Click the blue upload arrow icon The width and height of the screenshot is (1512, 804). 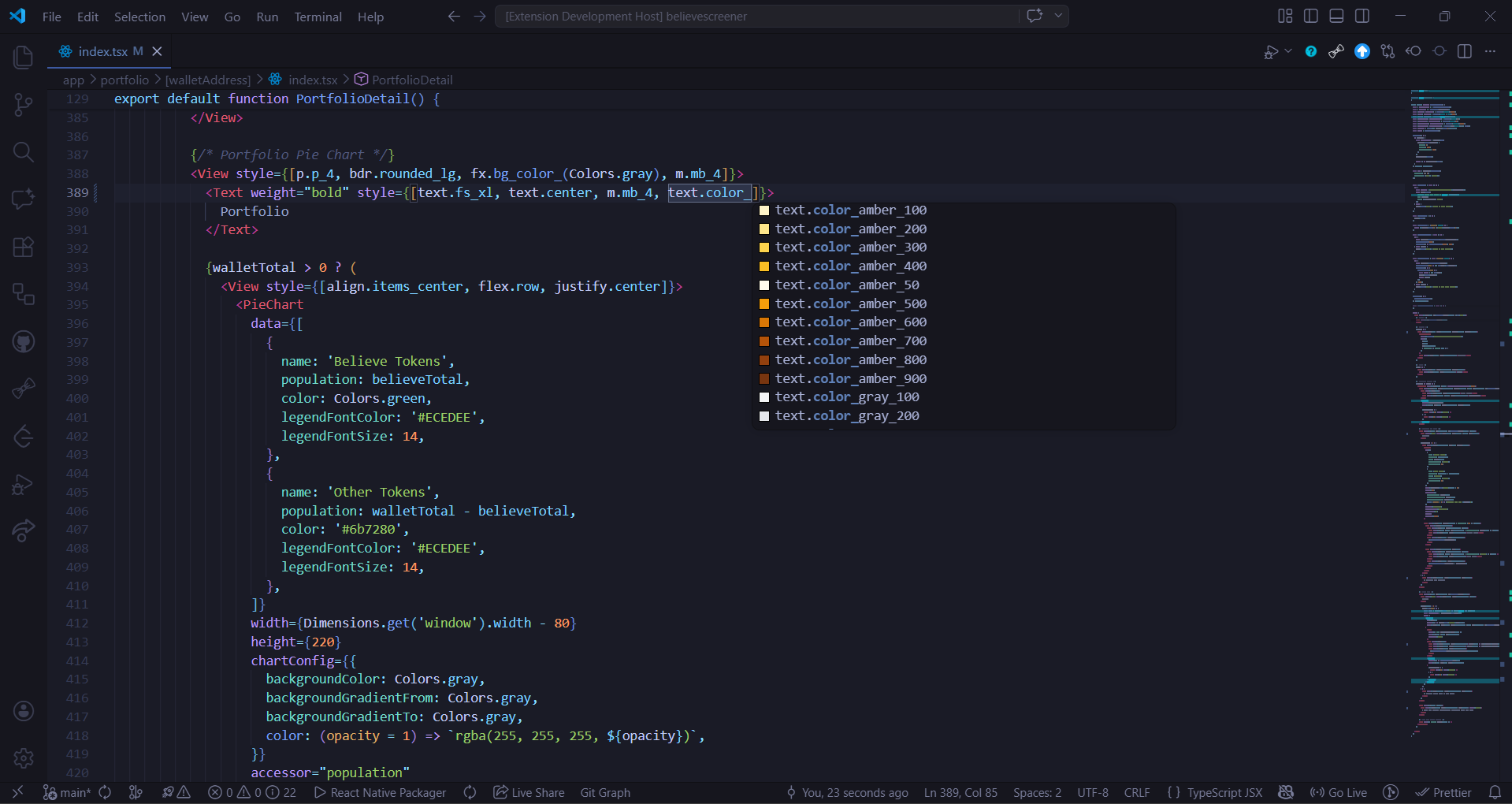[1362, 51]
